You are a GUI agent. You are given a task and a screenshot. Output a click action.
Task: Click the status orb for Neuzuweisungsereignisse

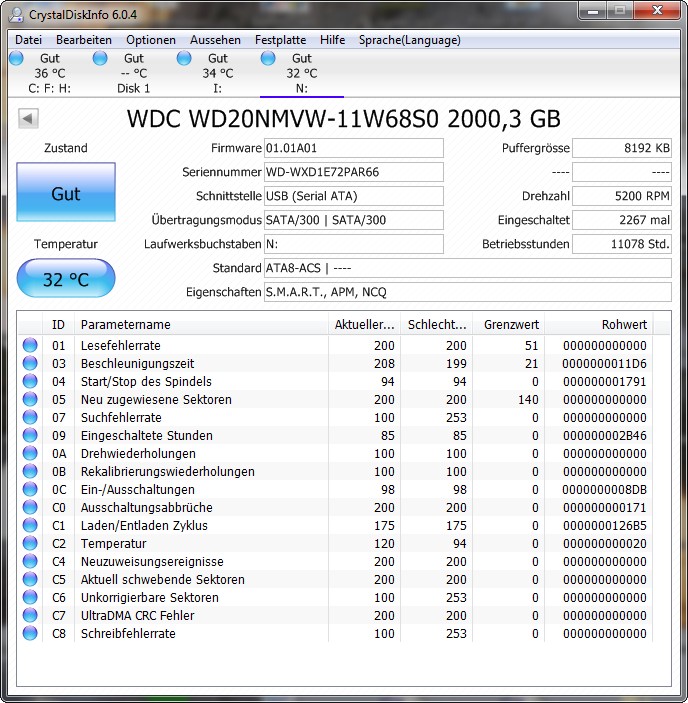tap(30, 561)
